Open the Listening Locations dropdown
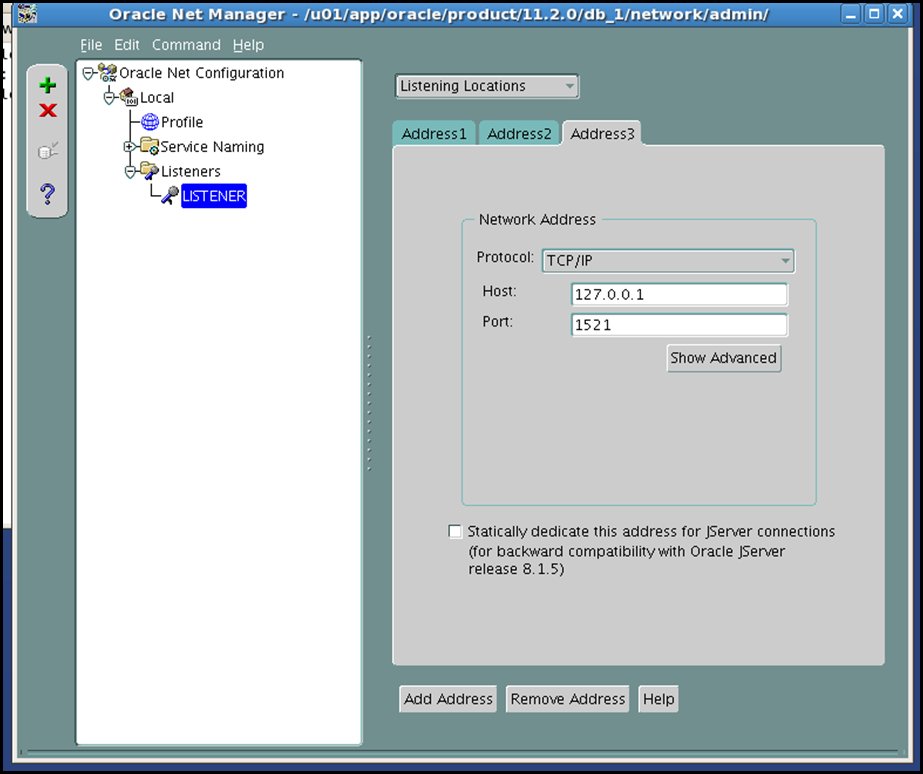The height and width of the screenshot is (774, 923). [487, 86]
